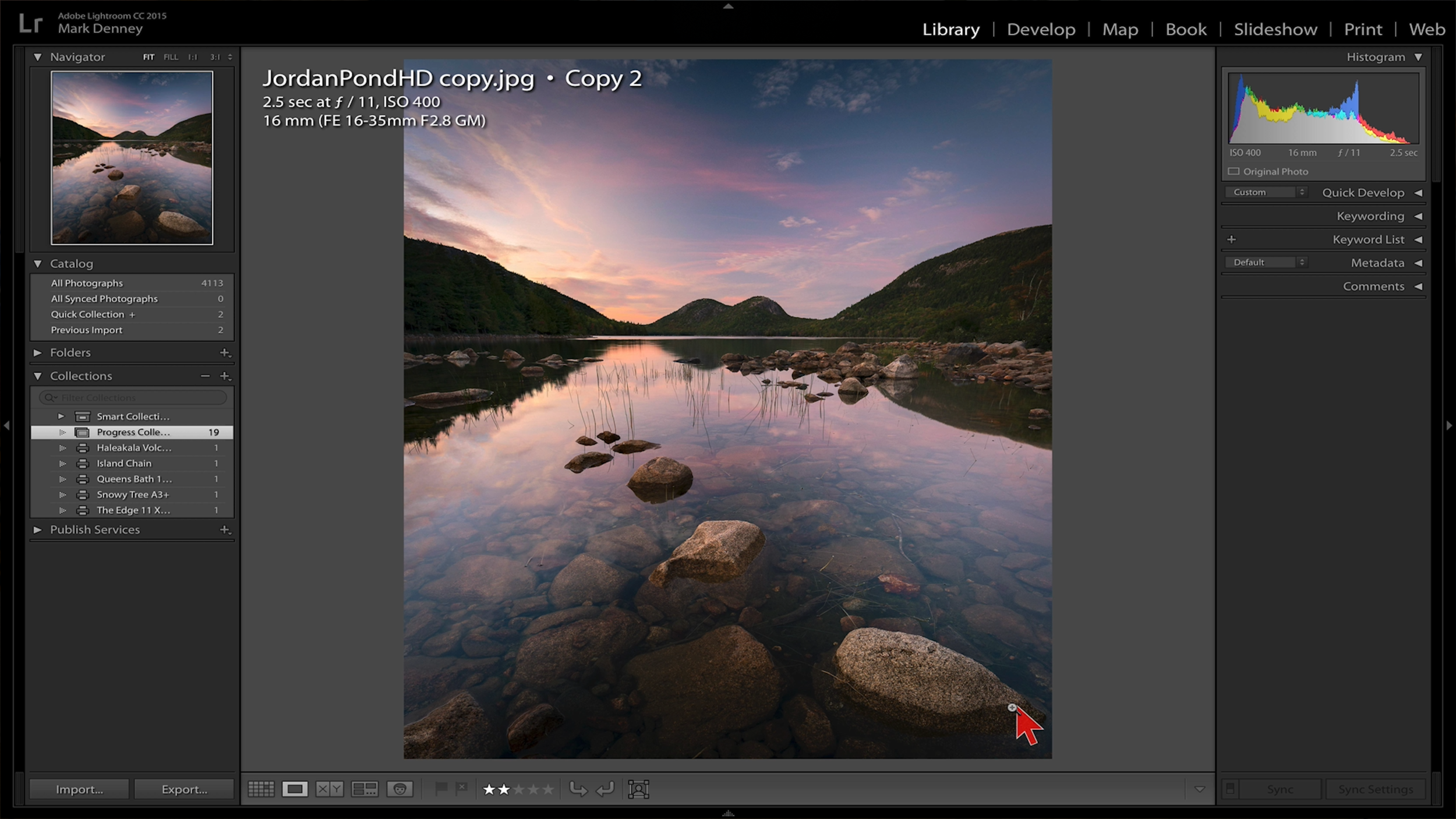Open People view face icon
Image resolution: width=1456 pixels, height=819 pixels.
[400, 789]
